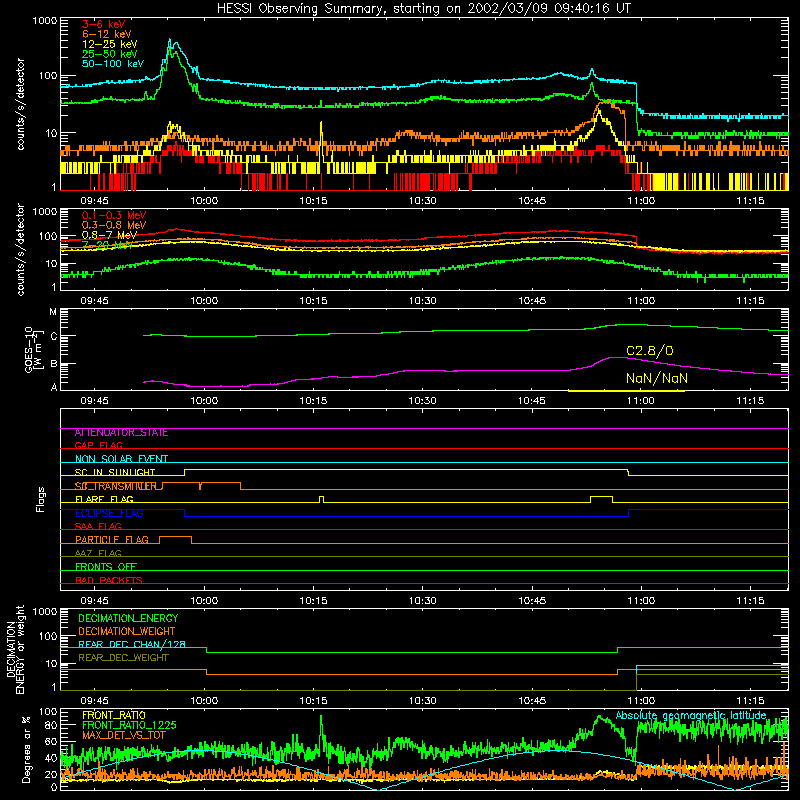Select the REAR_DEC_WEIGHT legend label
Viewport: 800px width, 800px height.
click(123, 658)
